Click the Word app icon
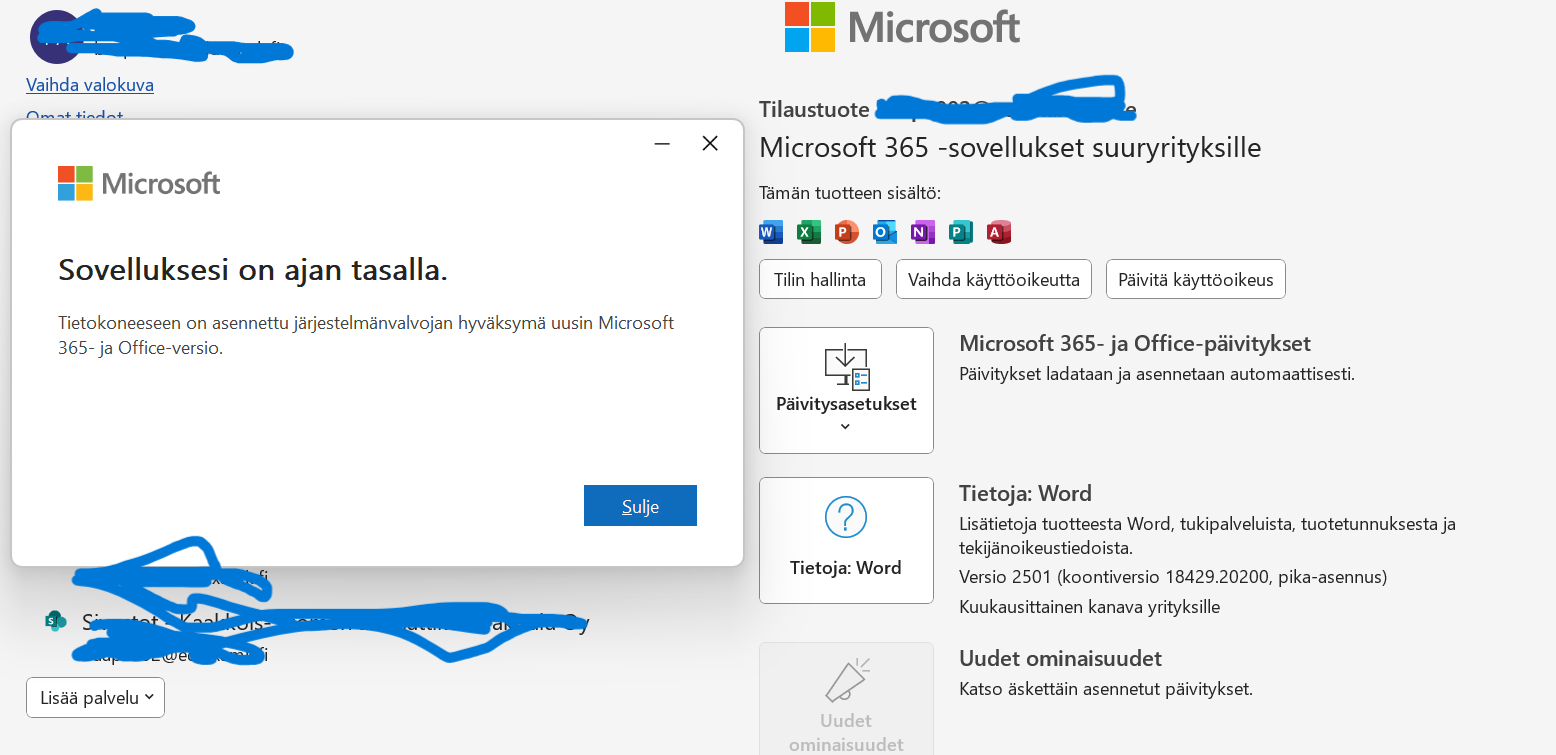This screenshot has width=1556, height=755. coord(771,232)
